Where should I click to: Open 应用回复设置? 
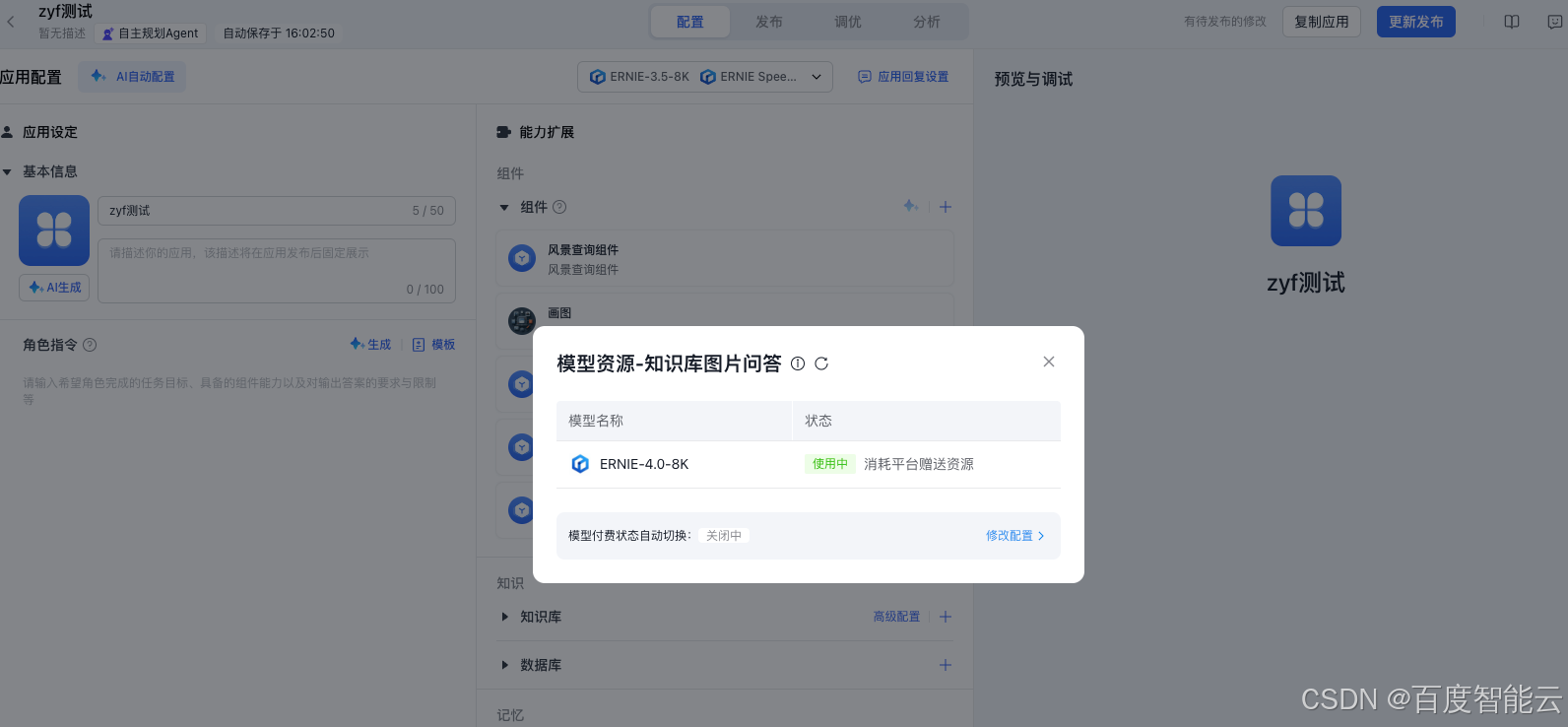point(903,77)
